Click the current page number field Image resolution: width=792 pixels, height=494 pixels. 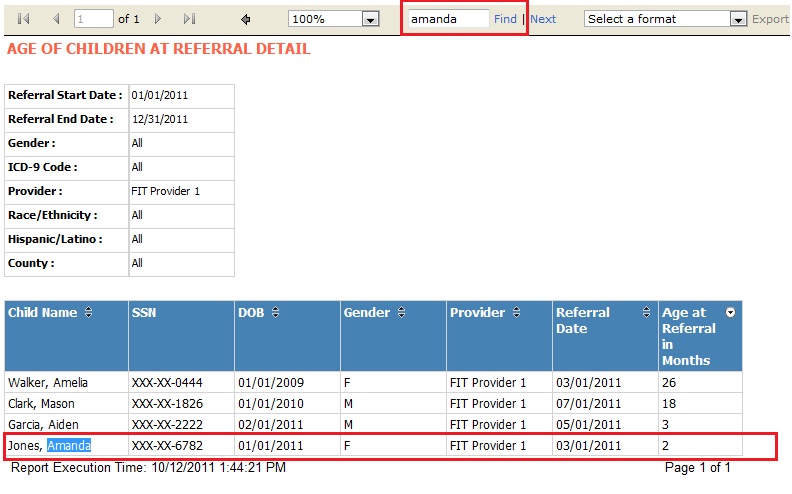click(x=93, y=19)
